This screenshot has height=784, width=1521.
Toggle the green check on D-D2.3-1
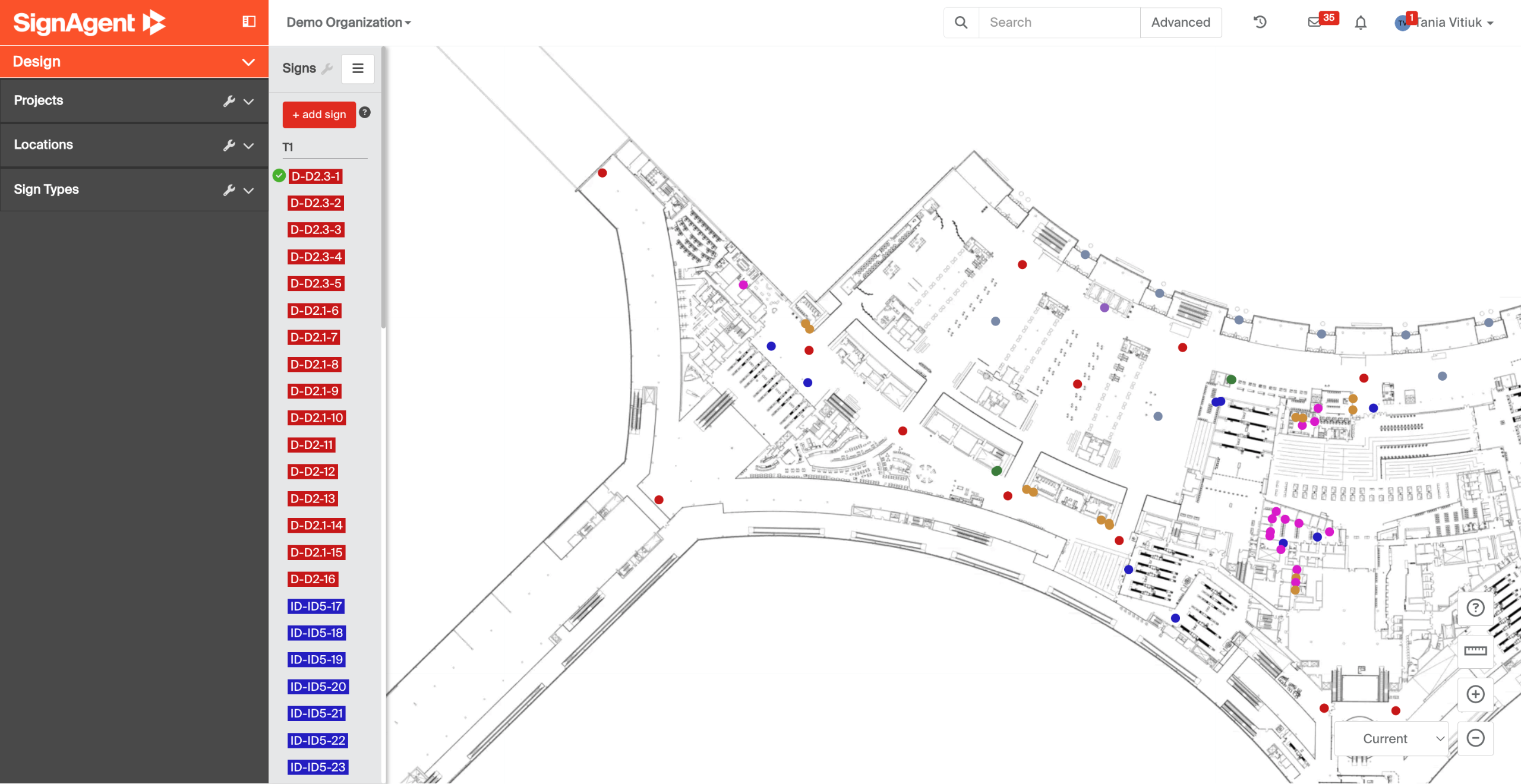pyautogui.click(x=279, y=176)
